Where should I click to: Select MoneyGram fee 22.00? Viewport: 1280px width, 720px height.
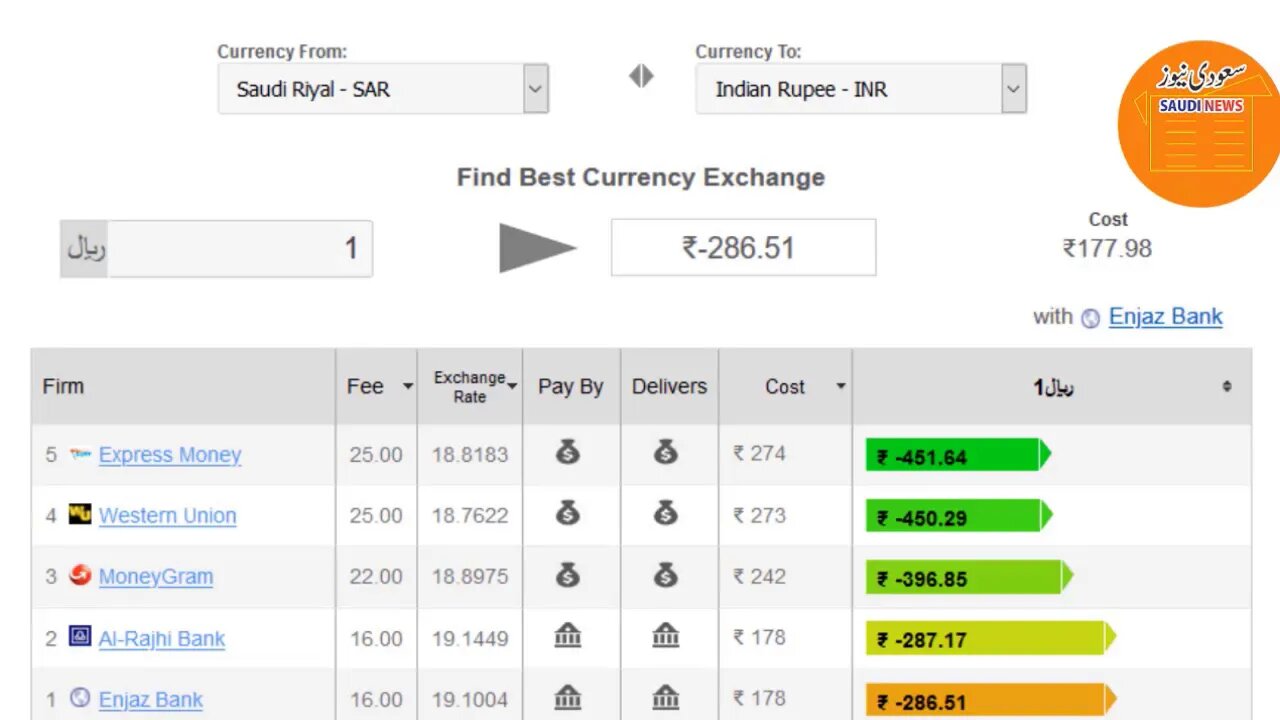376,577
